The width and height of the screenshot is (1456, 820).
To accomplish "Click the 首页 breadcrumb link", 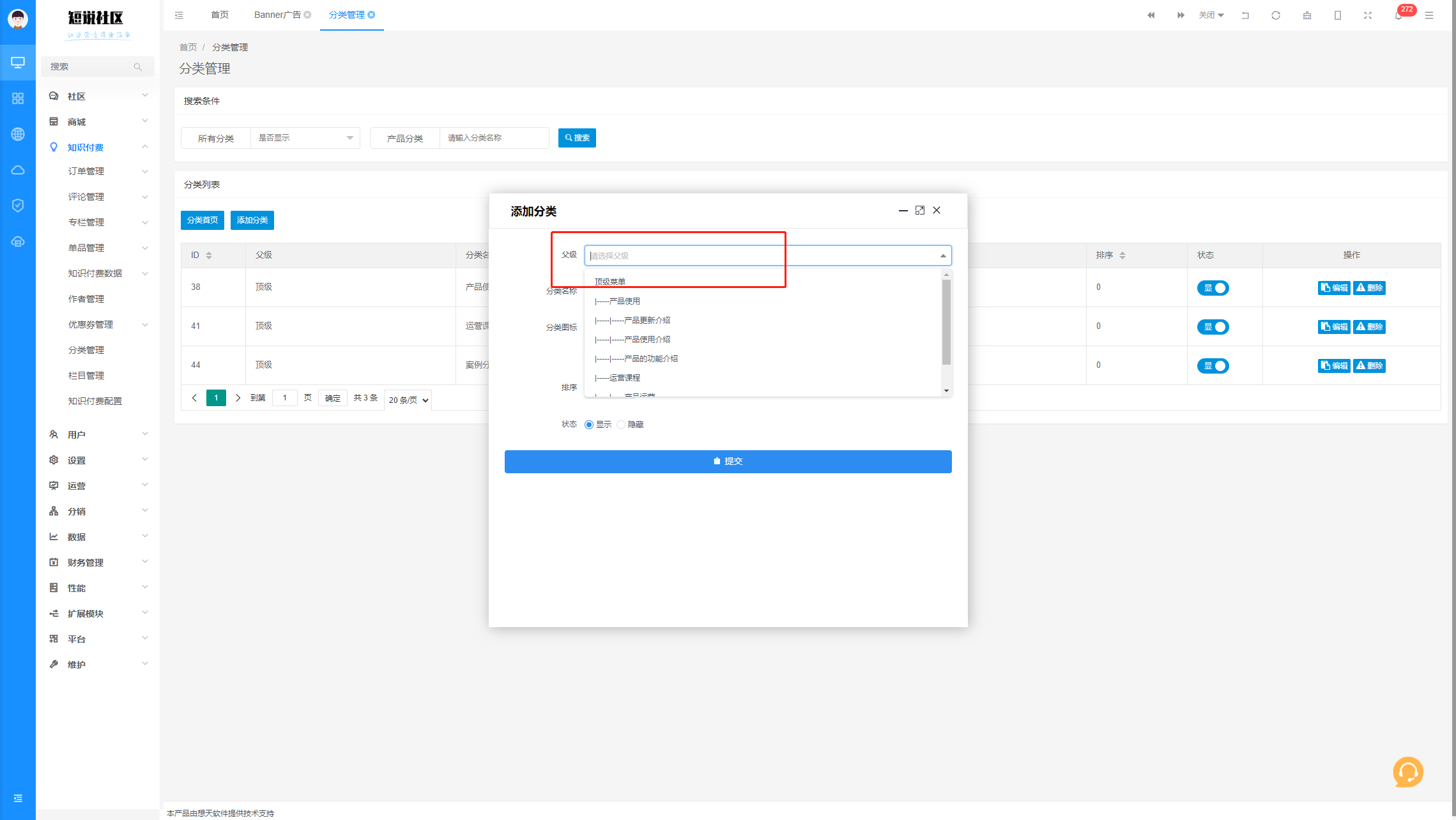I will click(x=188, y=47).
